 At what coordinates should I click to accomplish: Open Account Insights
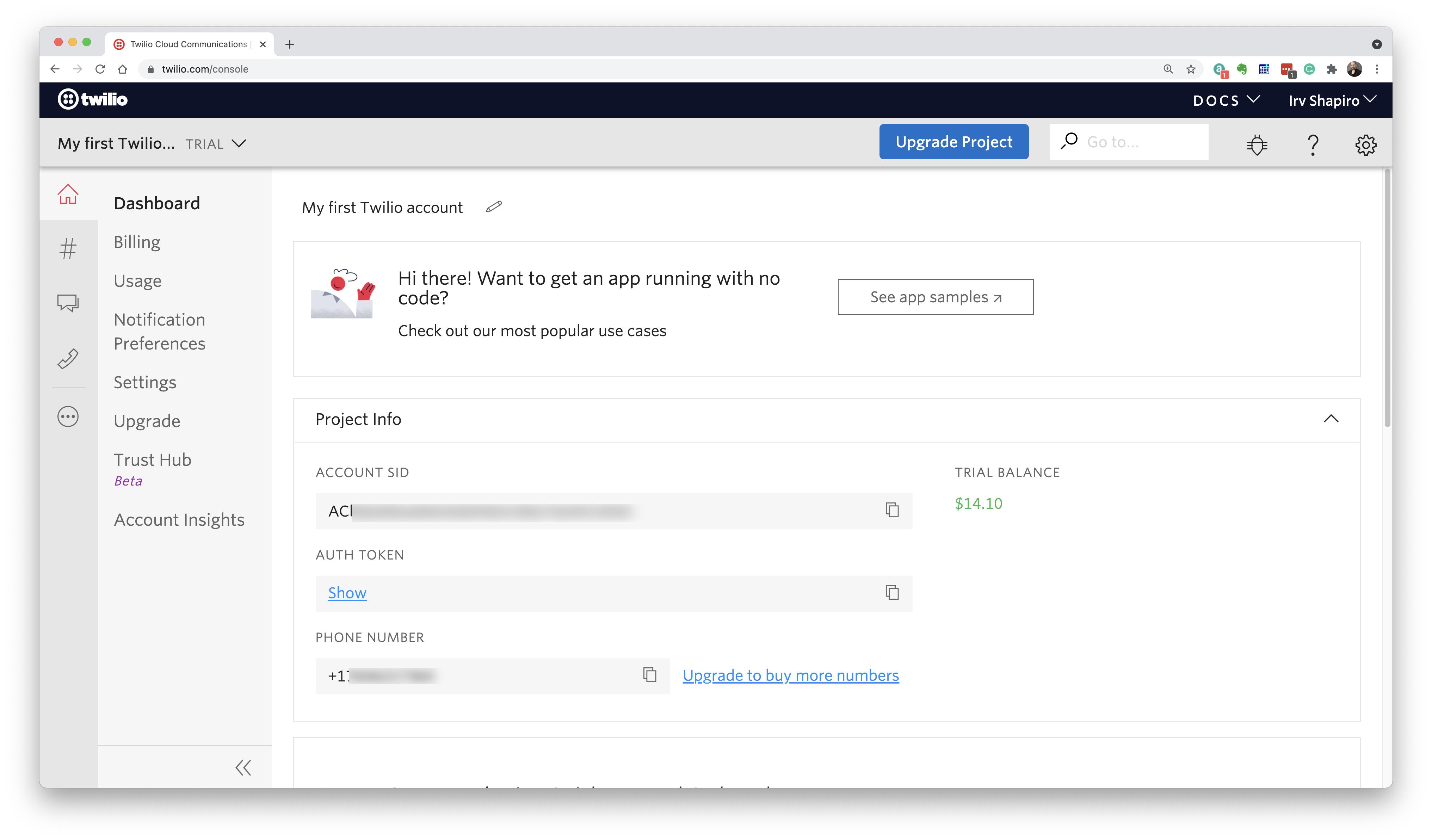pyautogui.click(x=179, y=519)
